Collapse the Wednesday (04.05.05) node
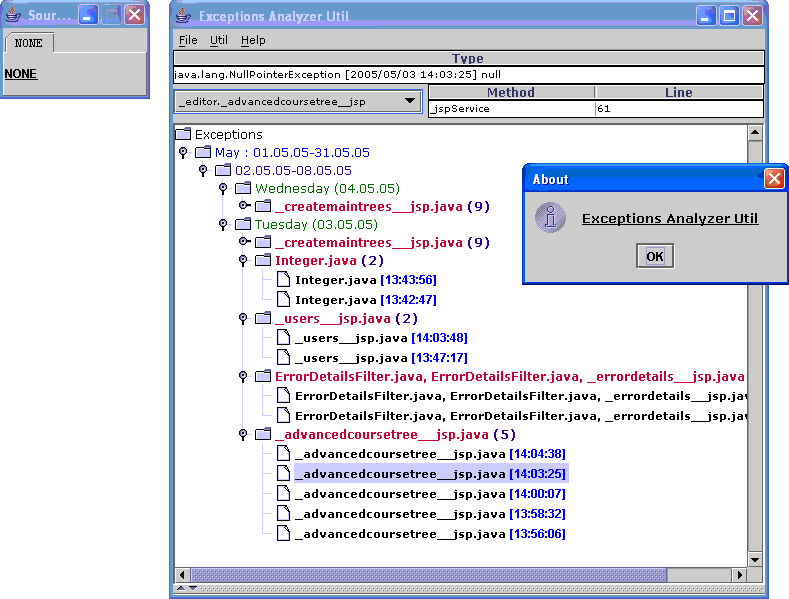The width and height of the screenshot is (789, 599). tap(223, 188)
